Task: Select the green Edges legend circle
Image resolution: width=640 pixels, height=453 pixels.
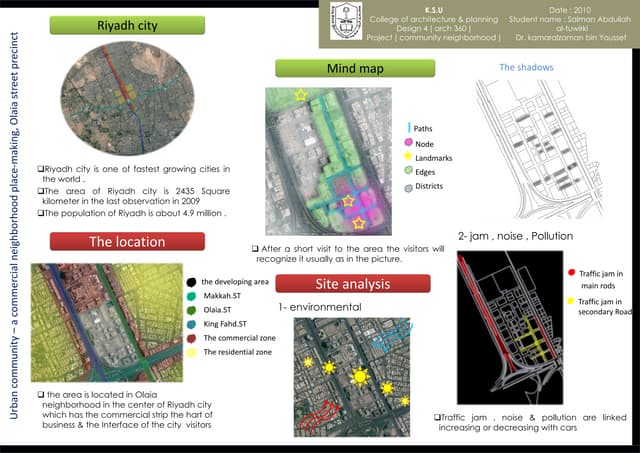Action: (408, 172)
